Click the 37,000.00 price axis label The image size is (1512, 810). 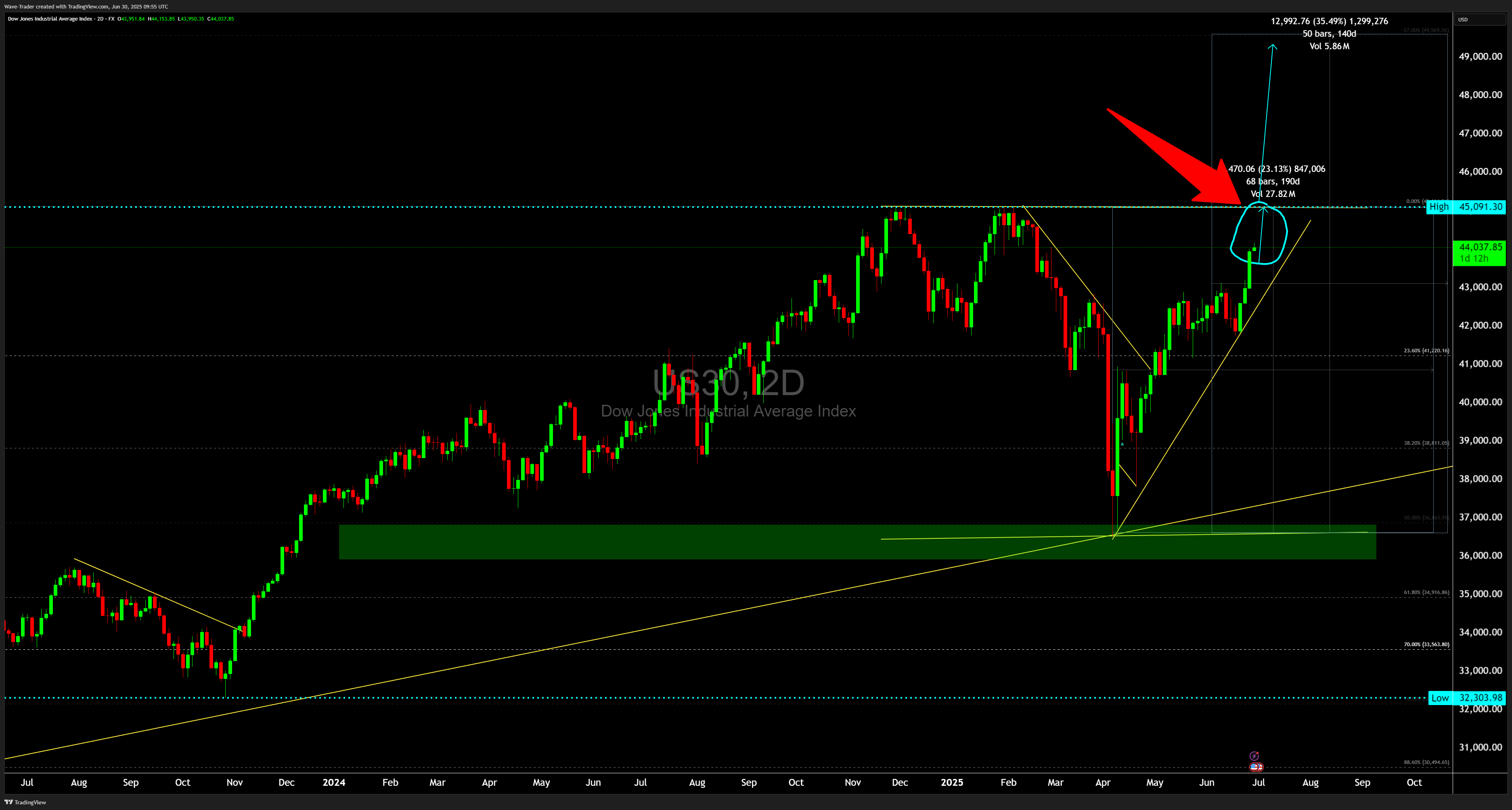click(x=1480, y=517)
